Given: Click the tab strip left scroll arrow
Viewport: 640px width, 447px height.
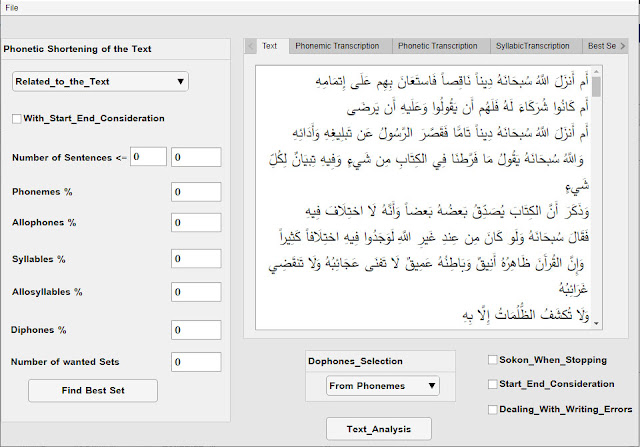Looking at the screenshot, I should click(x=251, y=46).
